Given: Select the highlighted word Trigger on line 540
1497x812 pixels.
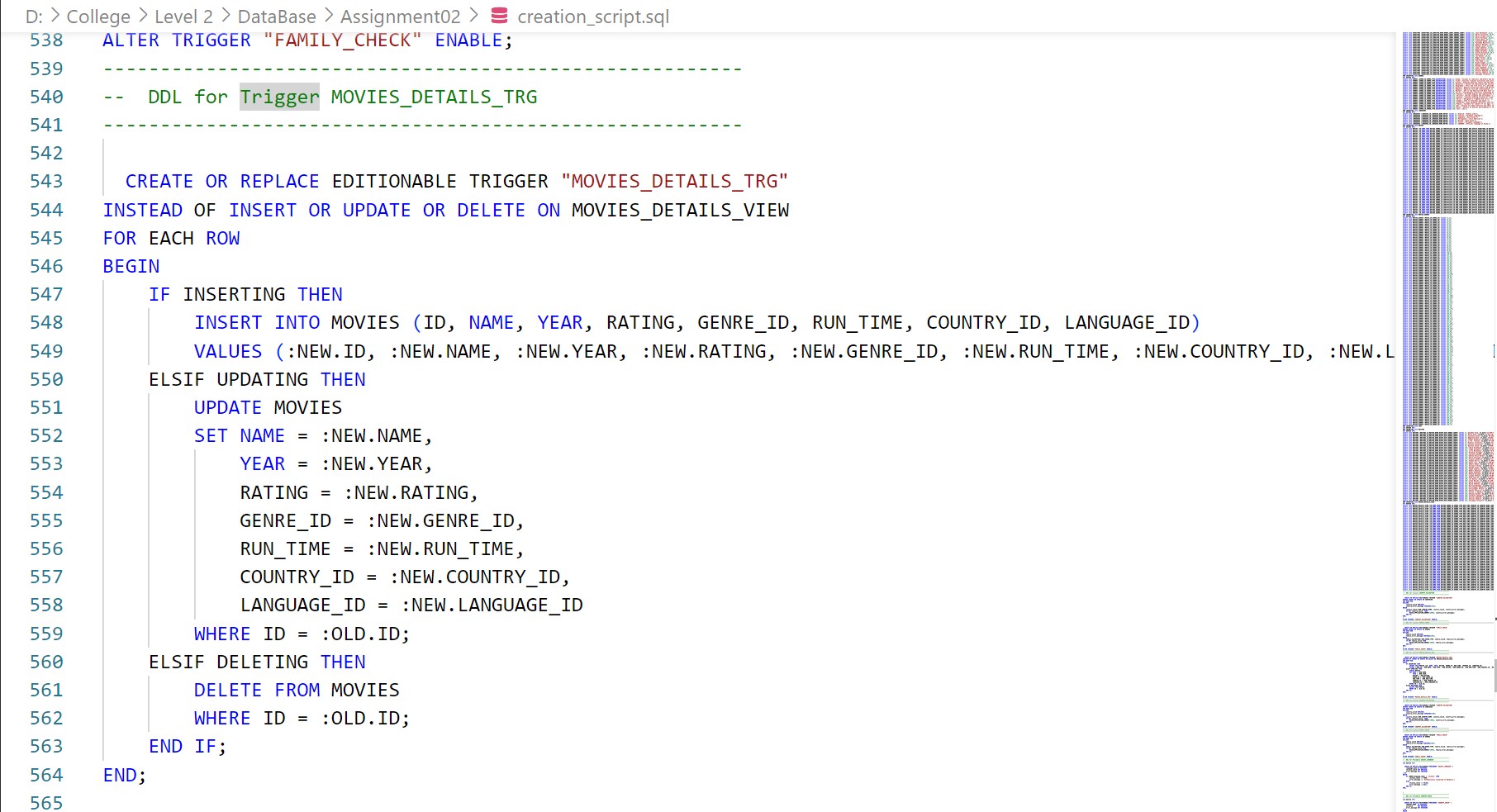Looking at the screenshot, I should (x=278, y=97).
